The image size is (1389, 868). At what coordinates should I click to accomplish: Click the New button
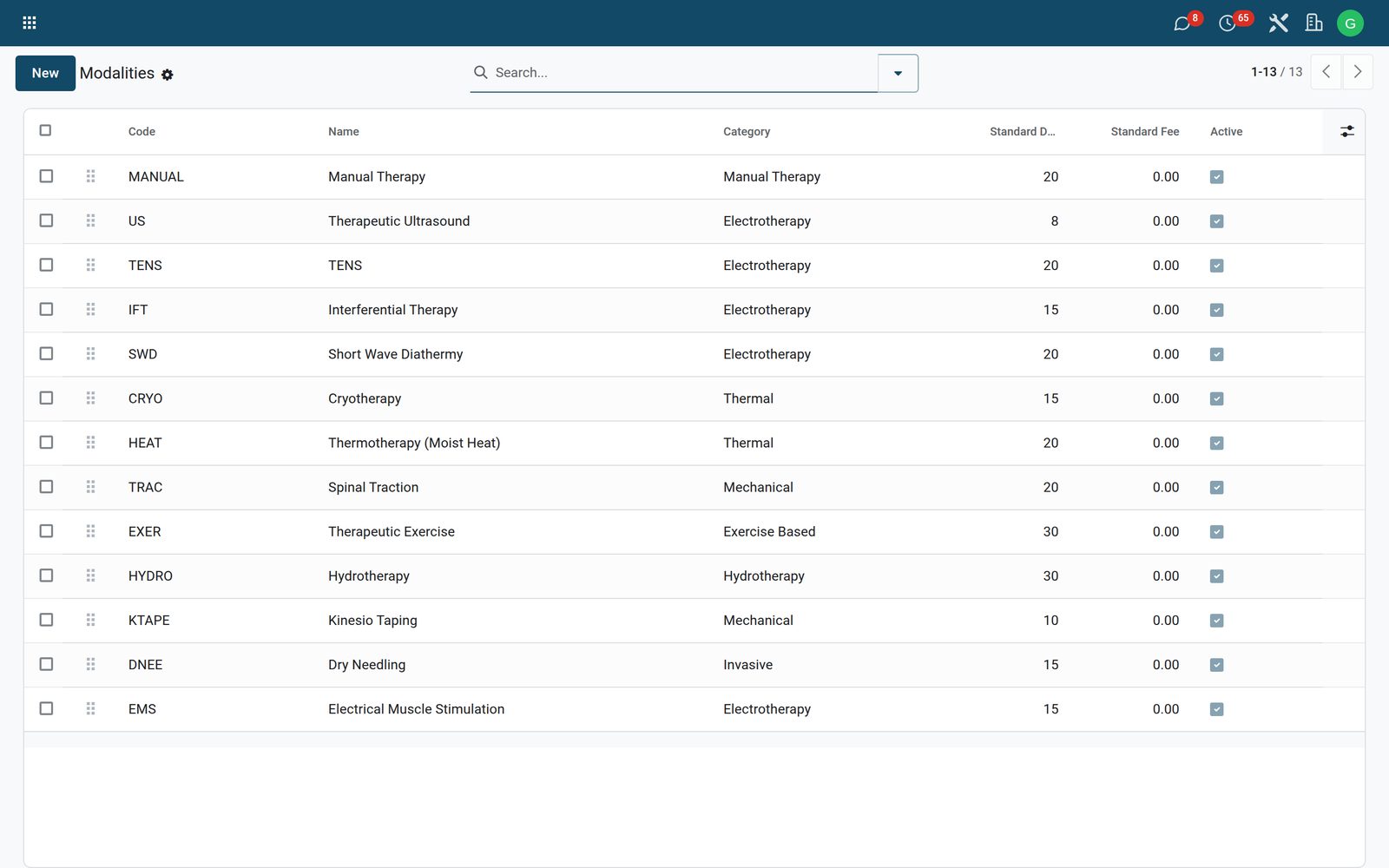point(45,73)
